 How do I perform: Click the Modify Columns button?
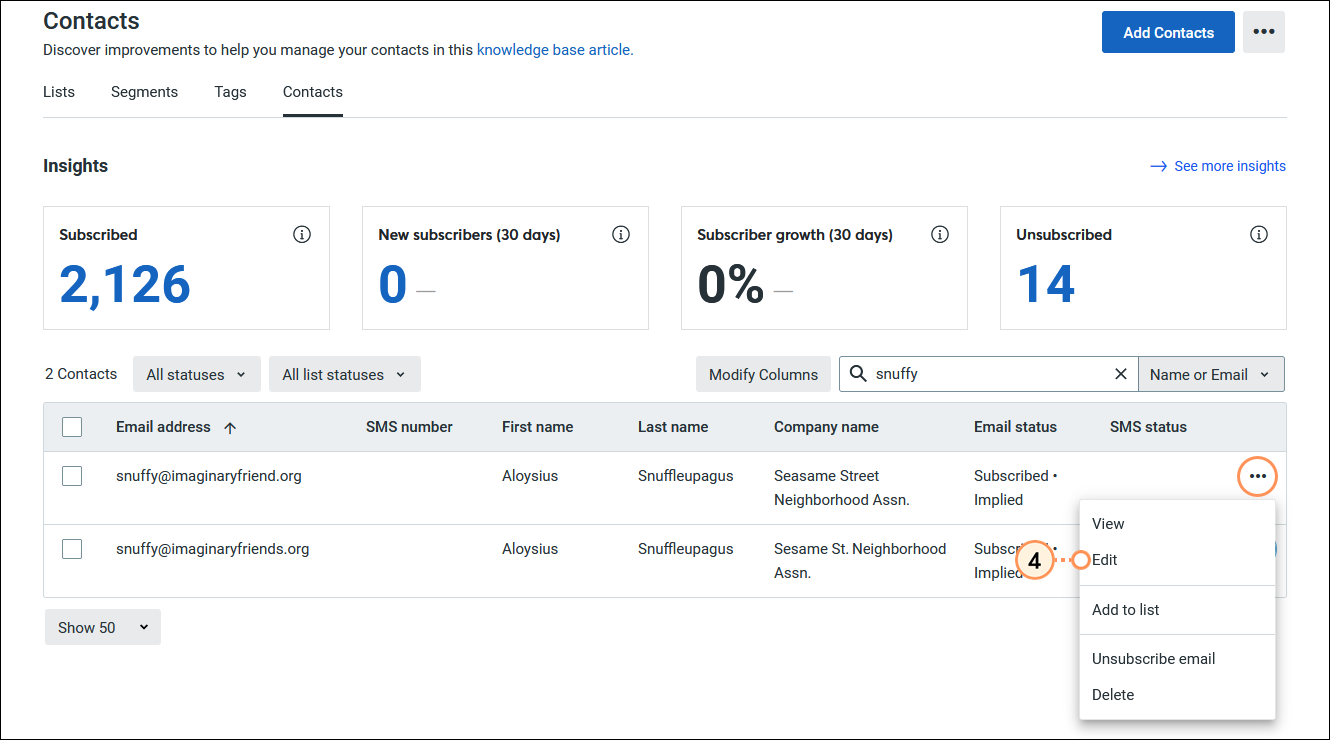coord(763,374)
